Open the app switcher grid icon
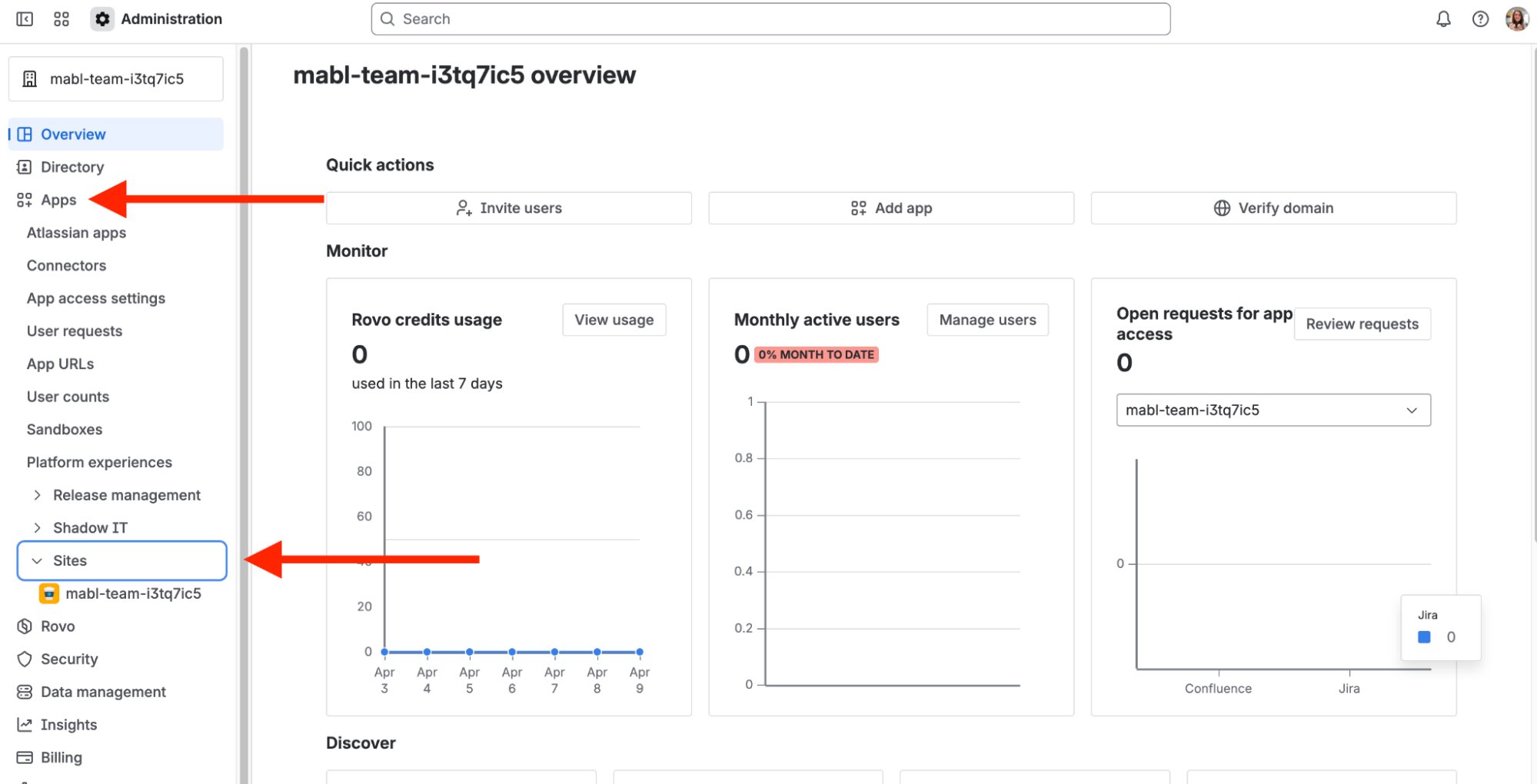Screen dimensions: 1537x784 [x=62, y=19]
